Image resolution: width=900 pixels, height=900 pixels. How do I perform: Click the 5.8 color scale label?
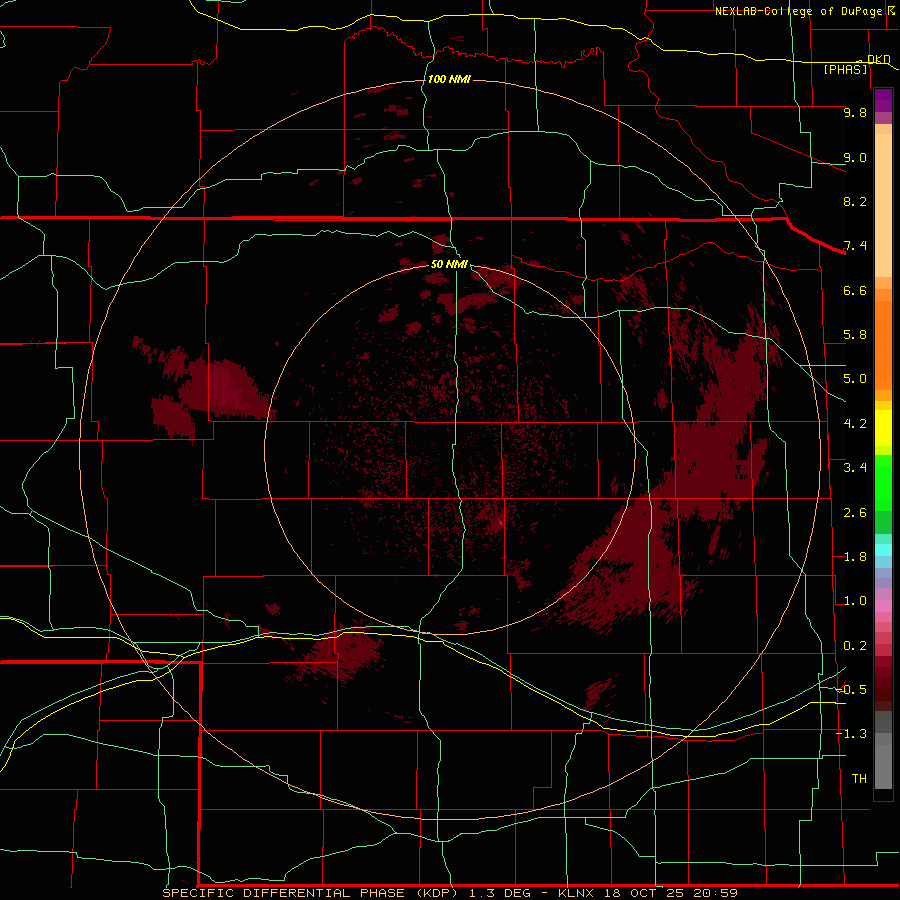(x=855, y=335)
